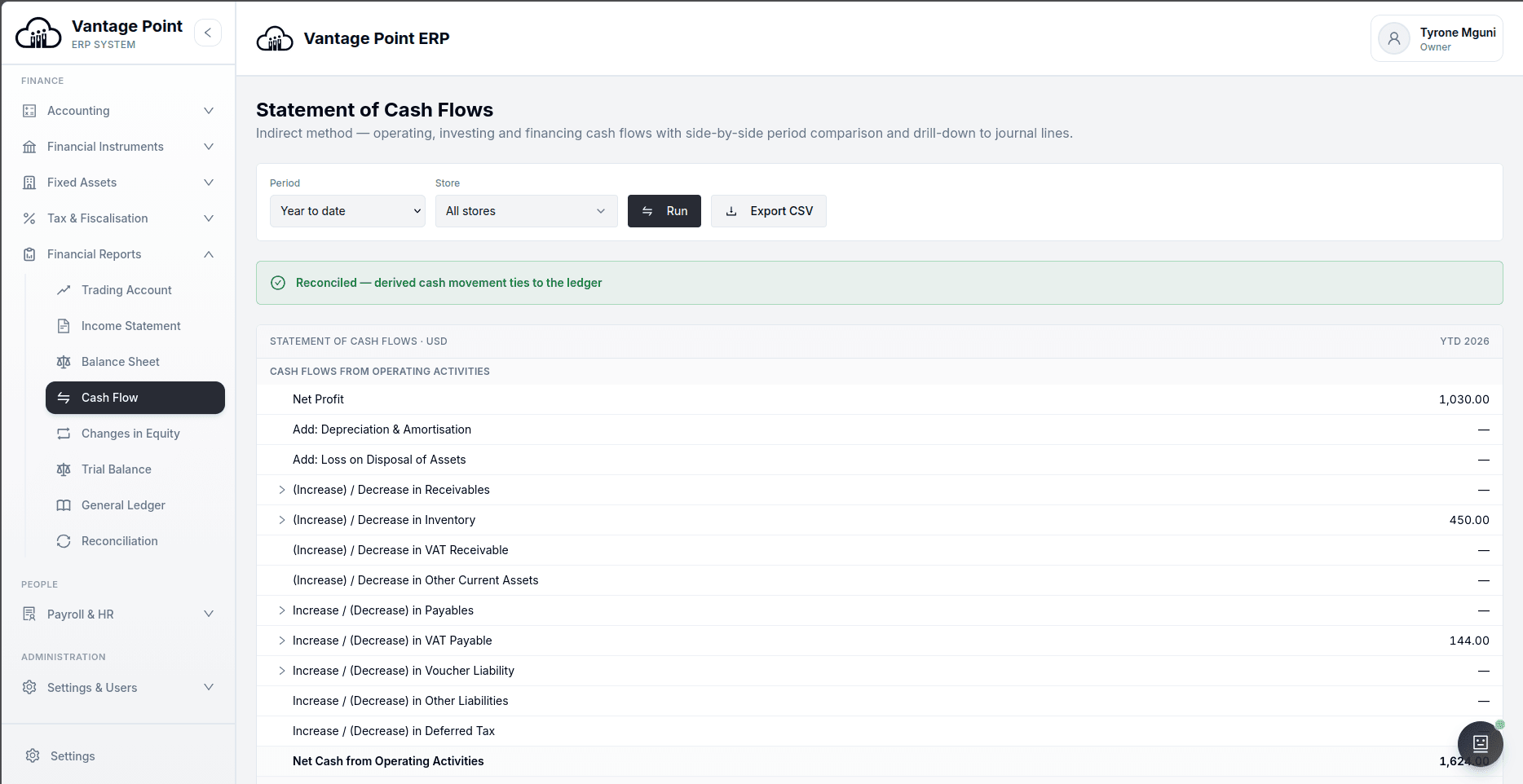Image resolution: width=1523 pixels, height=784 pixels.
Task: Open the Store dropdown showing All stores
Action: pyautogui.click(x=526, y=211)
